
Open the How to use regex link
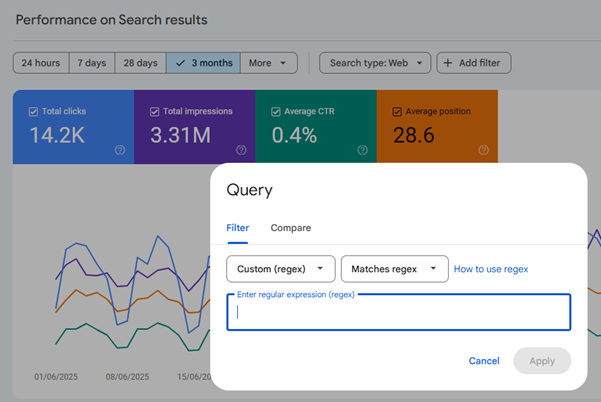pos(491,269)
